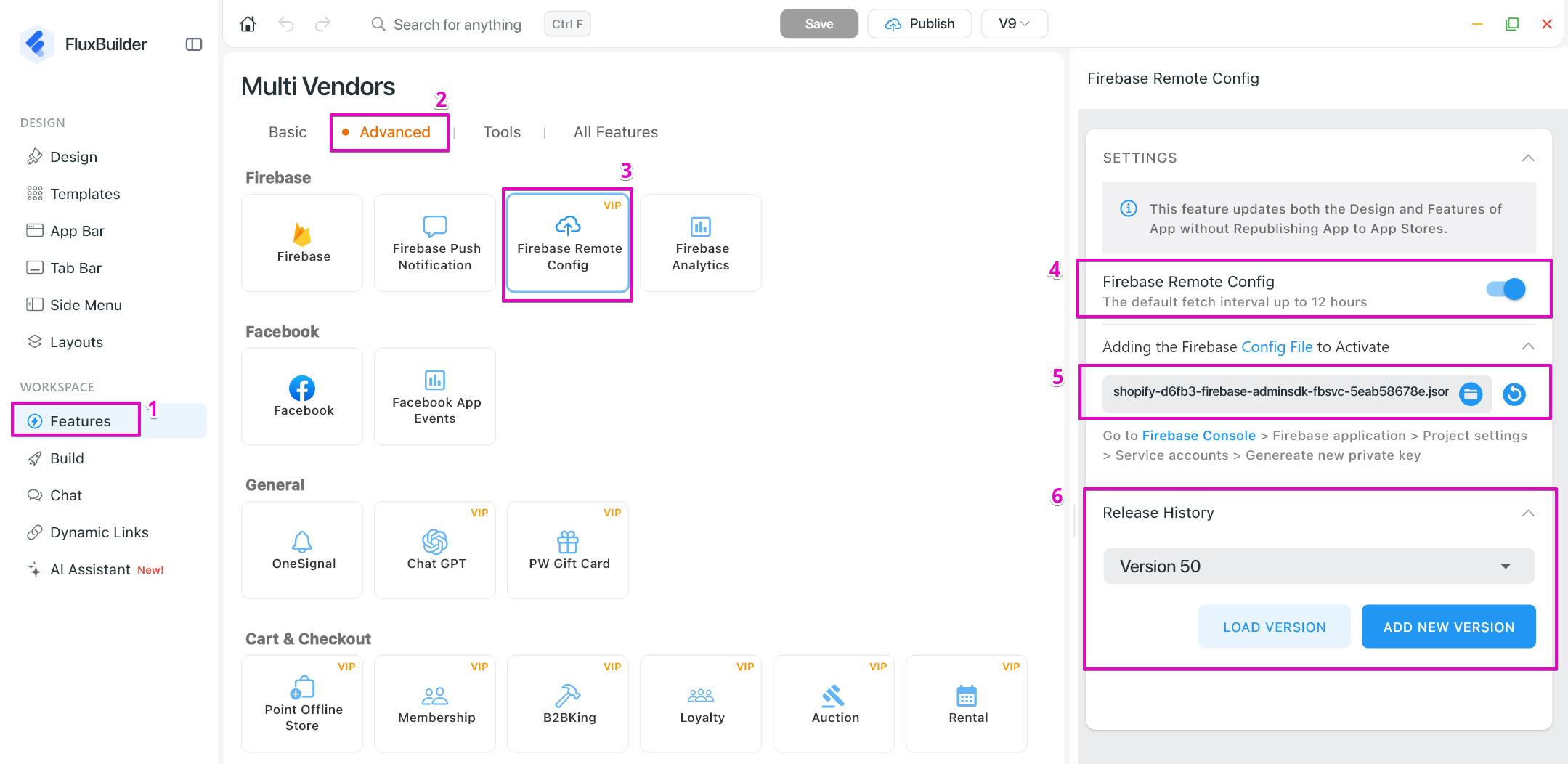Click the redo arrow icon
This screenshot has width=1568, height=764.
click(323, 24)
